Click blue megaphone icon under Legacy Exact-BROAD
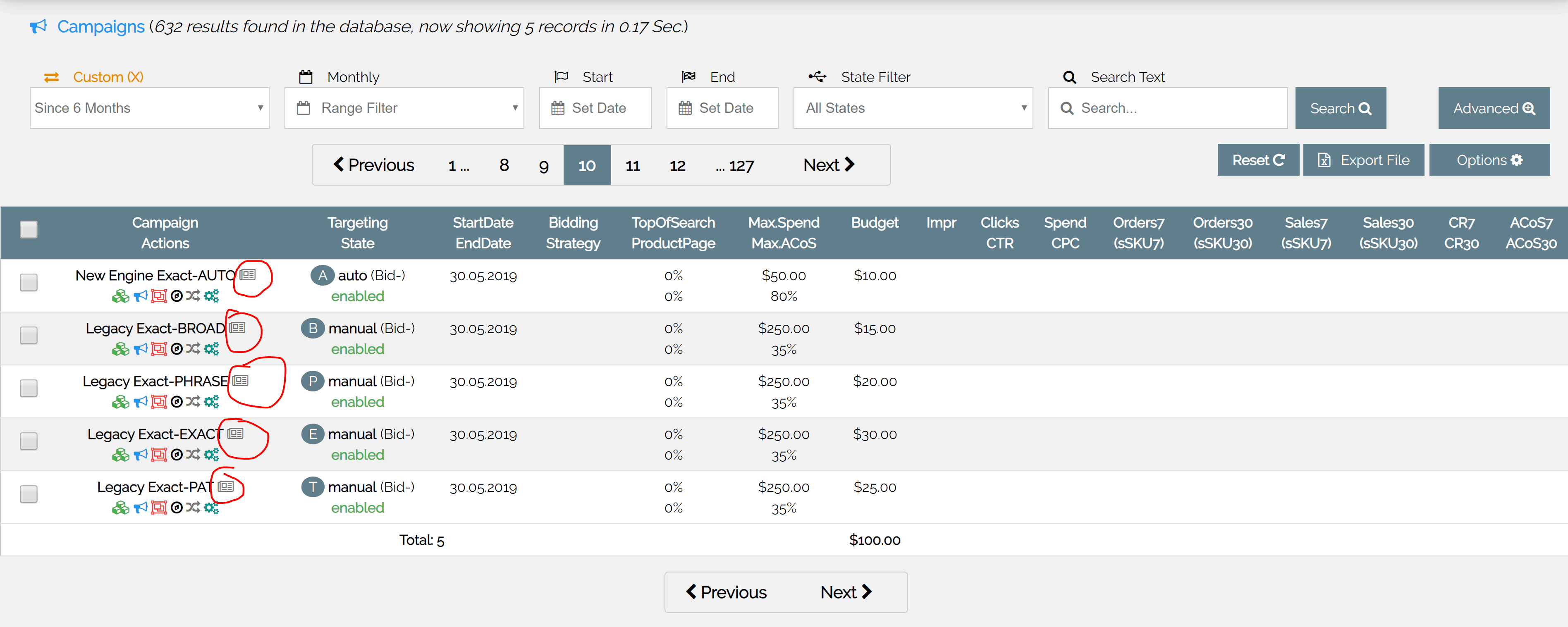This screenshot has height=627, width=1568. click(141, 349)
